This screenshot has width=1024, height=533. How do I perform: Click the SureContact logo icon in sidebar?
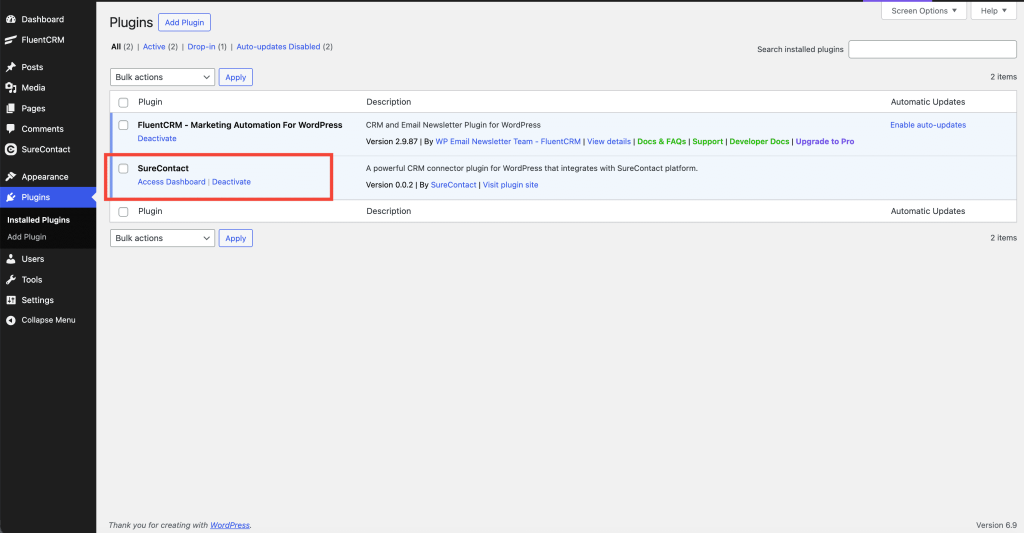tap(10, 149)
